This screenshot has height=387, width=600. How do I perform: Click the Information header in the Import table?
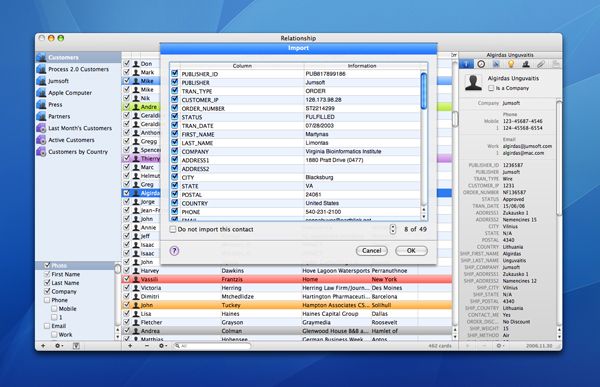(x=362, y=66)
